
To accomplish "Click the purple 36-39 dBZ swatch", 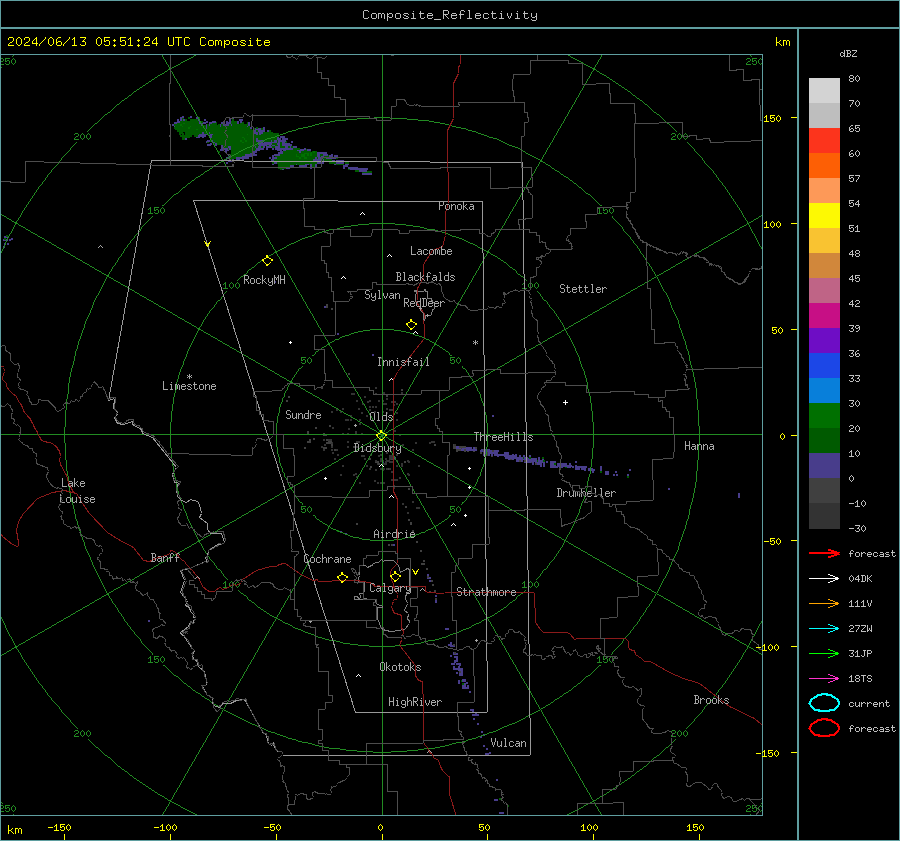I will [824, 340].
